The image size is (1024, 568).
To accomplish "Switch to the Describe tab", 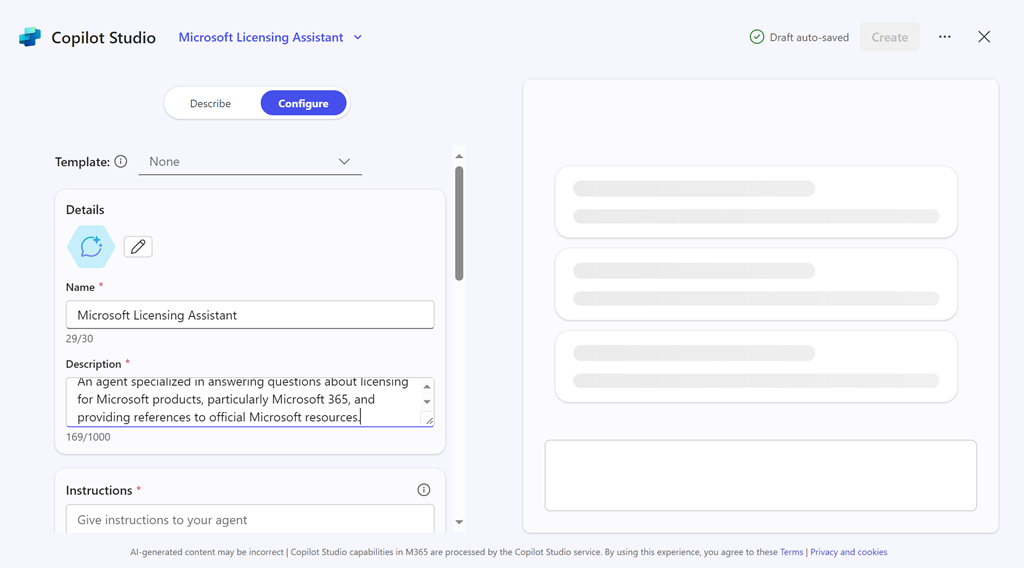I will coord(210,104).
